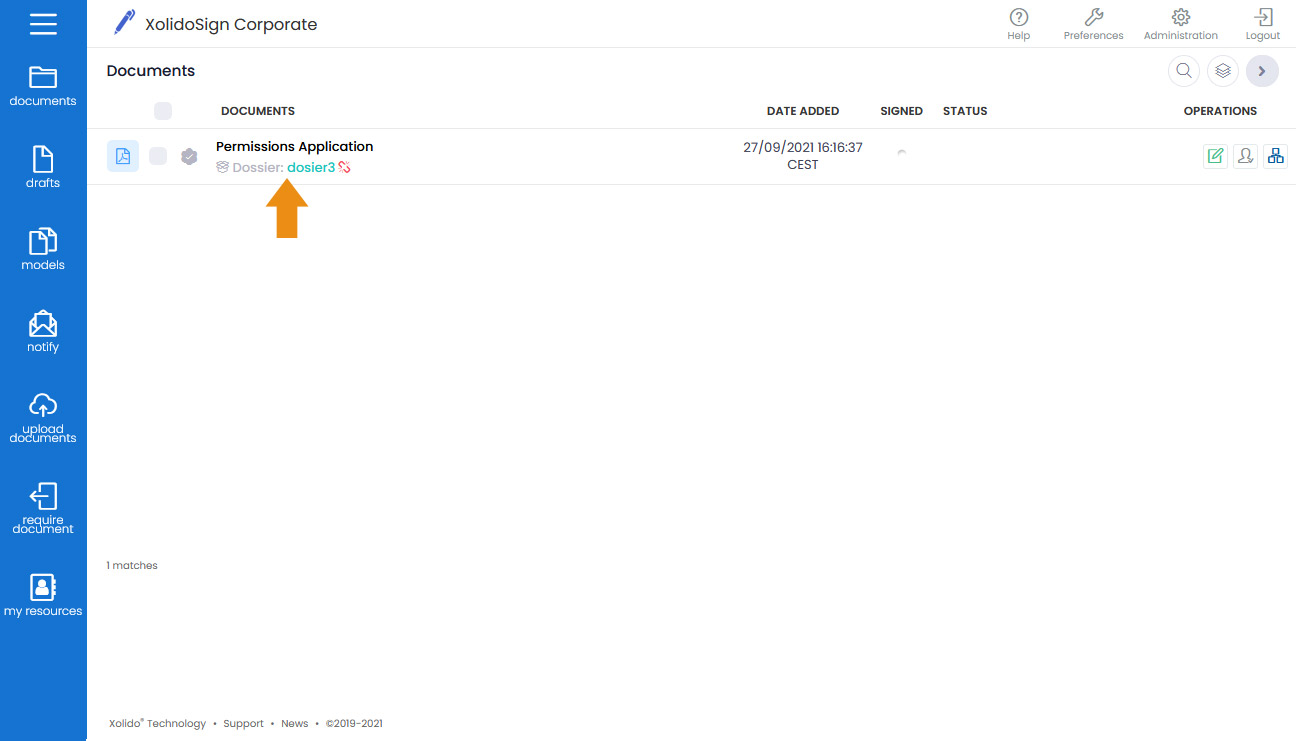Click the XolidoSign Corporate title
The height and width of the screenshot is (741, 1296).
pos(231,24)
